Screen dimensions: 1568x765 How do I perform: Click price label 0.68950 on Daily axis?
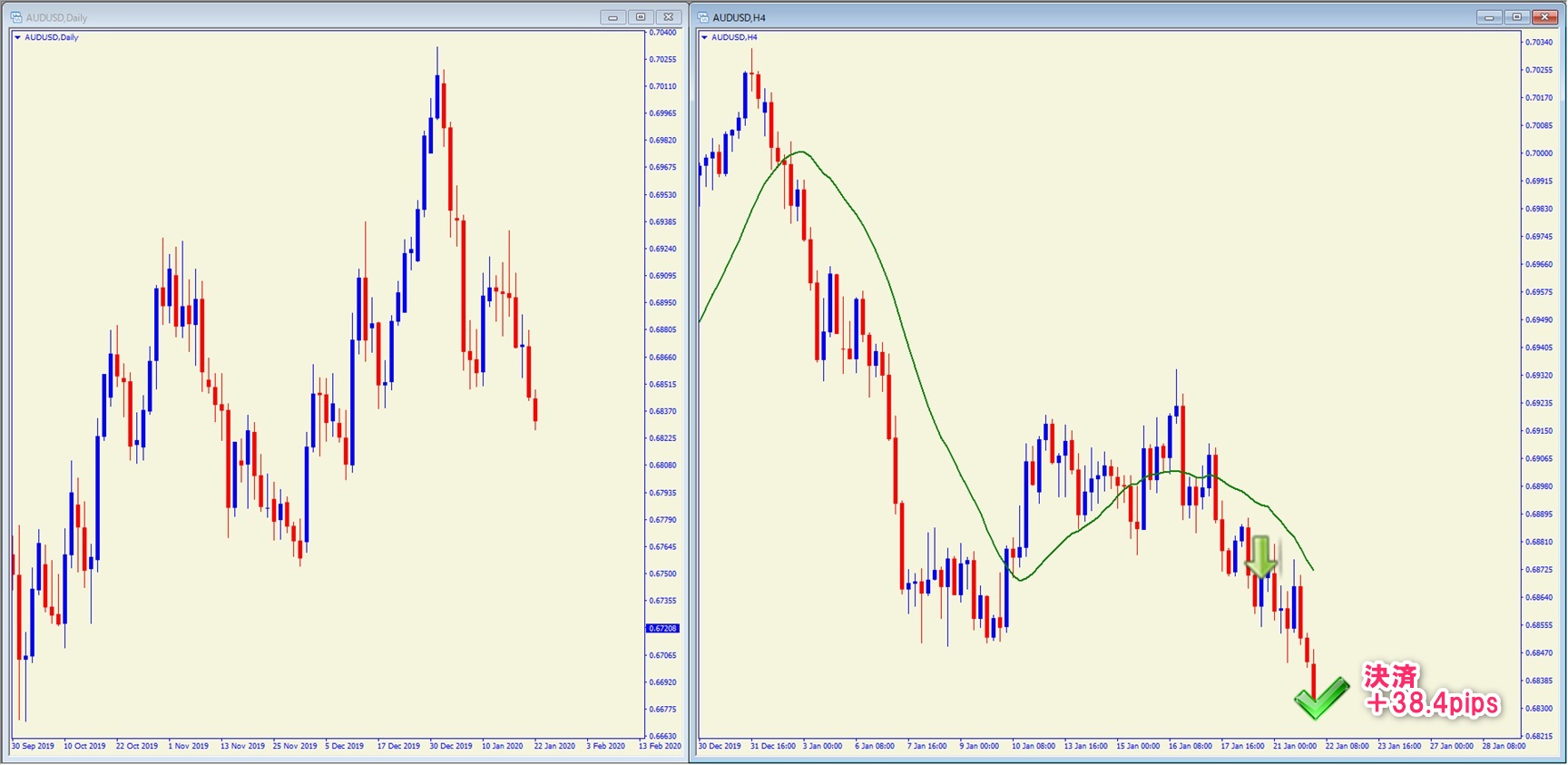(662, 303)
